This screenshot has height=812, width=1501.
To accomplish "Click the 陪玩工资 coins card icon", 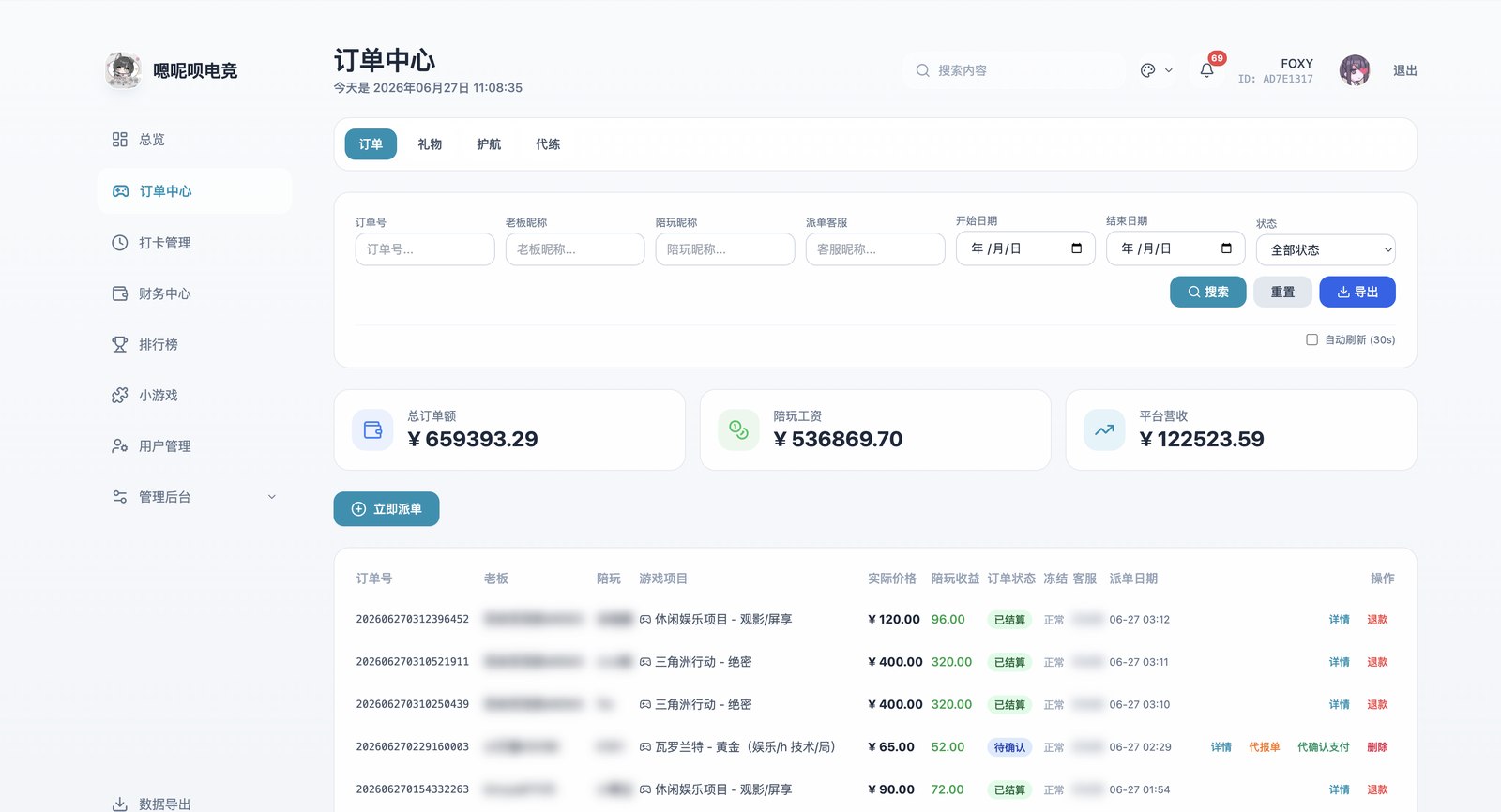I will tap(738, 430).
